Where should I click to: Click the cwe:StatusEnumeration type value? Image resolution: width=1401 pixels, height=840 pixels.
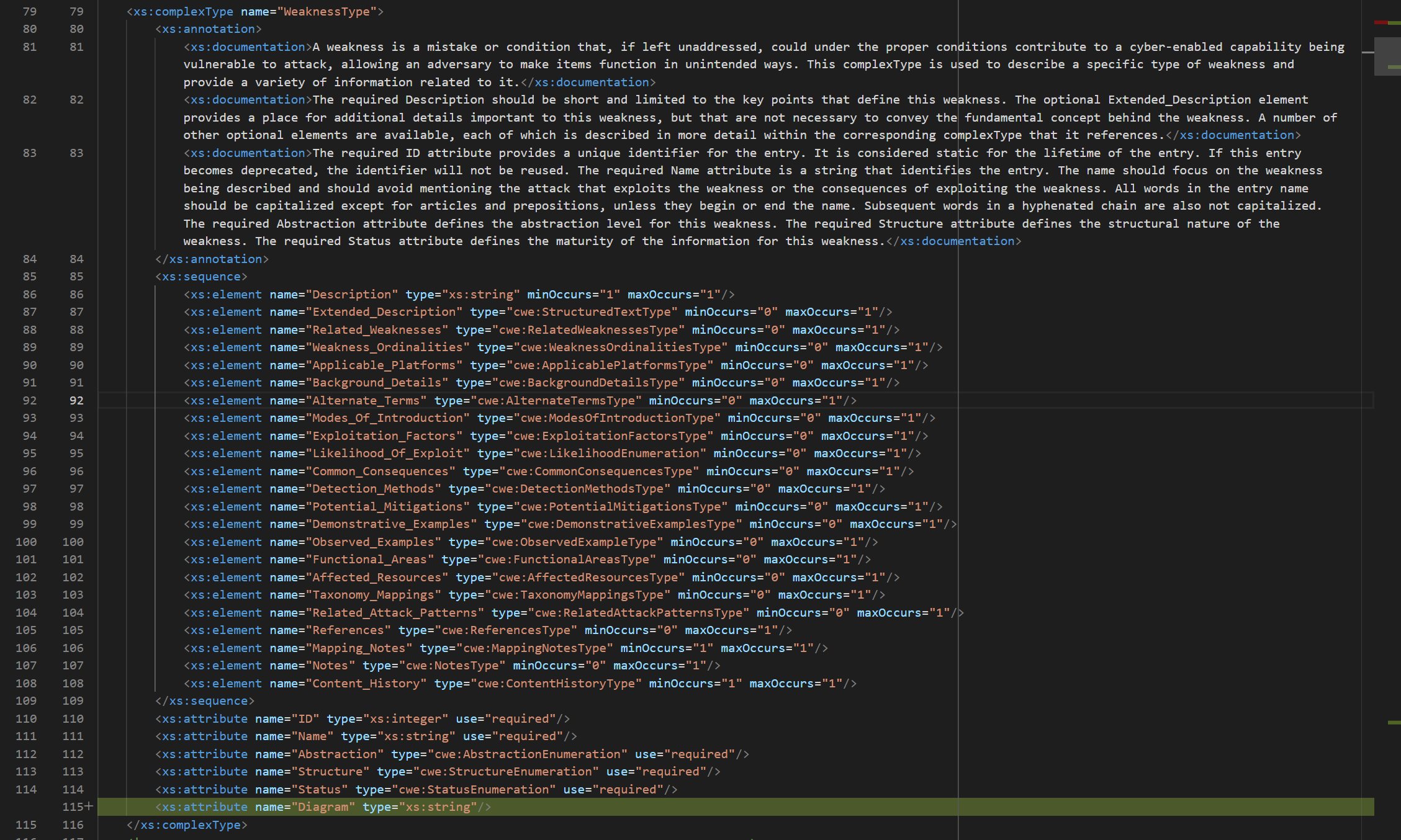tap(474, 790)
